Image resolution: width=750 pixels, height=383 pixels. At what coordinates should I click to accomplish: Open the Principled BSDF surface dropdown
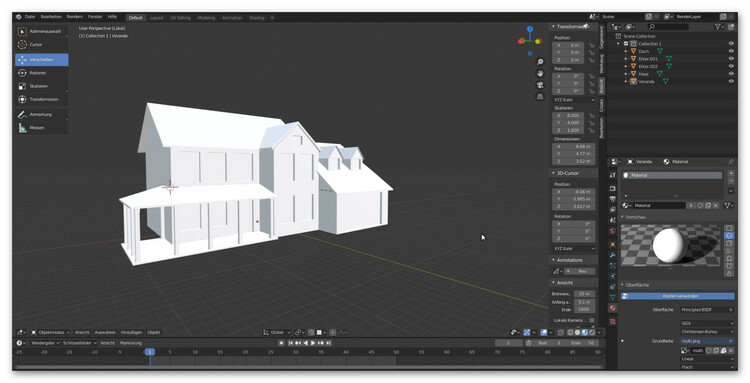707,310
